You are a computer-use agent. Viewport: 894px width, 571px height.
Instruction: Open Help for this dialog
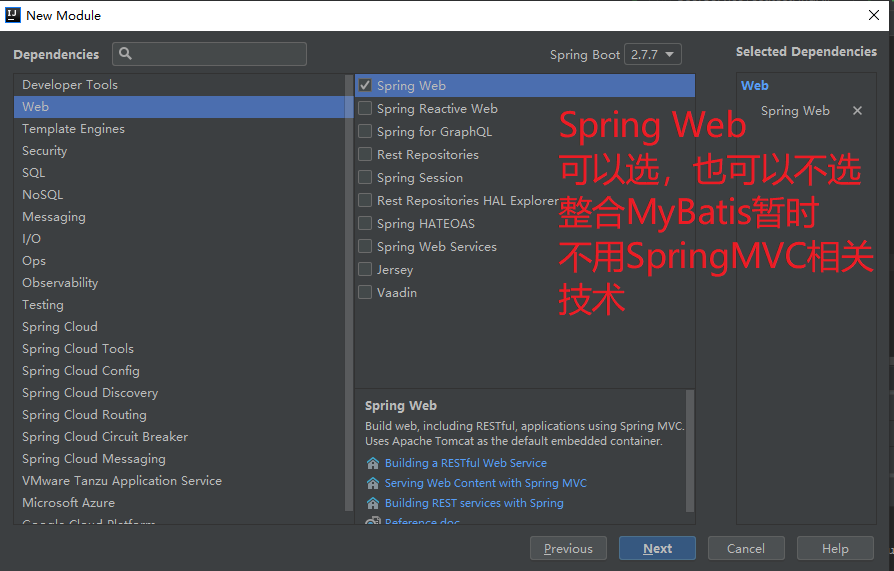click(835, 548)
